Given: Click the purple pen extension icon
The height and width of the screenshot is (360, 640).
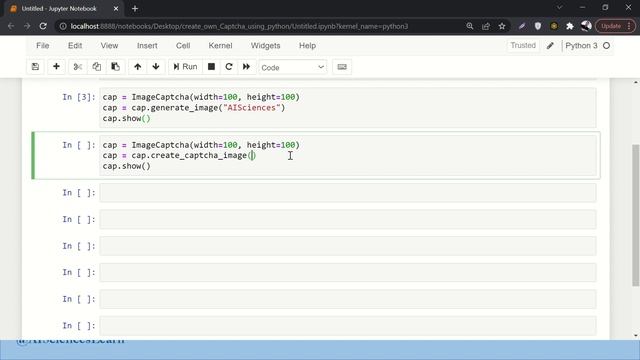Looking at the screenshot, I should pyautogui.click(x=522, y=26).
